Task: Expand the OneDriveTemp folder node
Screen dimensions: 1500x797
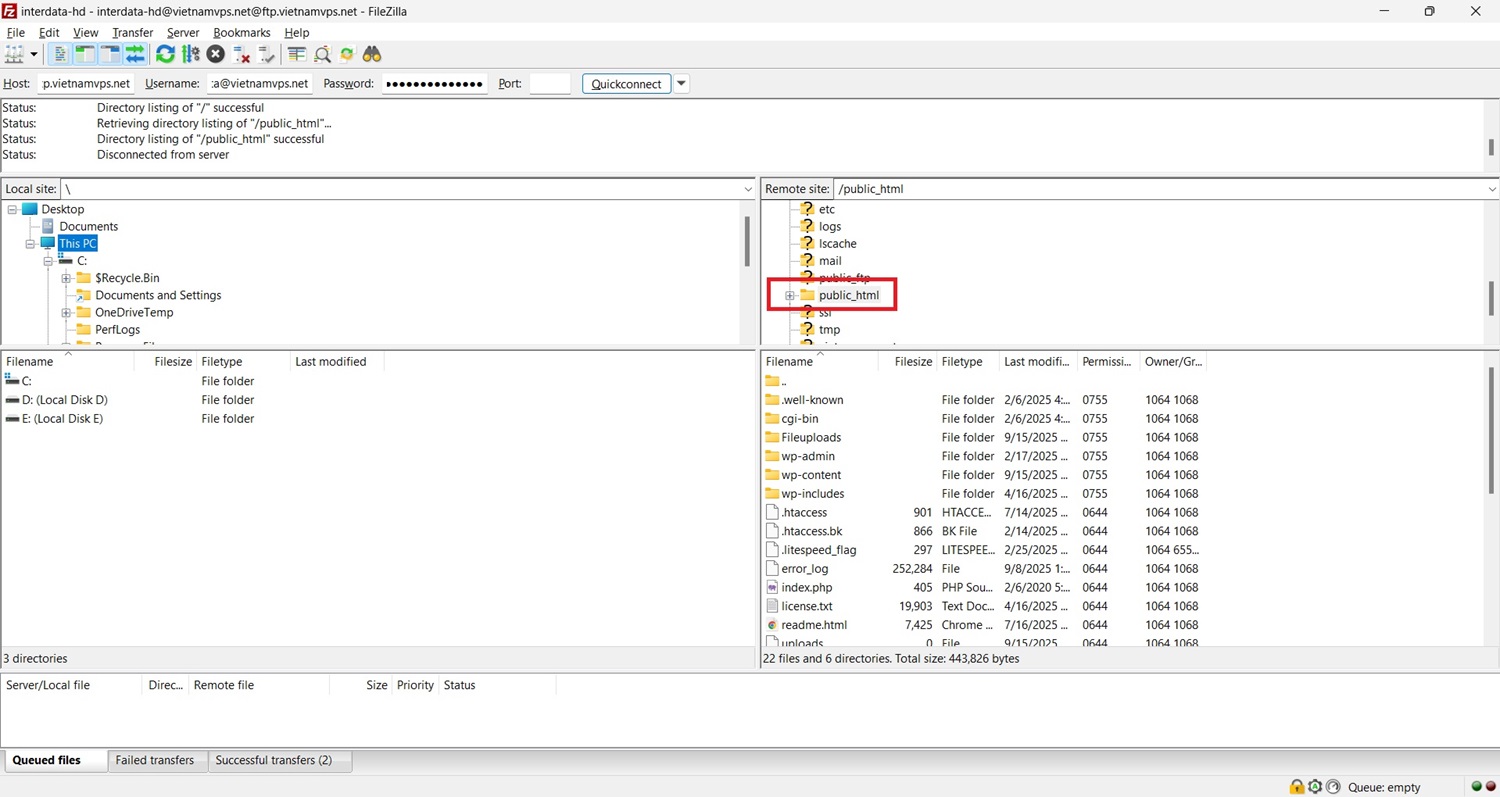Action: pos(66,313)
